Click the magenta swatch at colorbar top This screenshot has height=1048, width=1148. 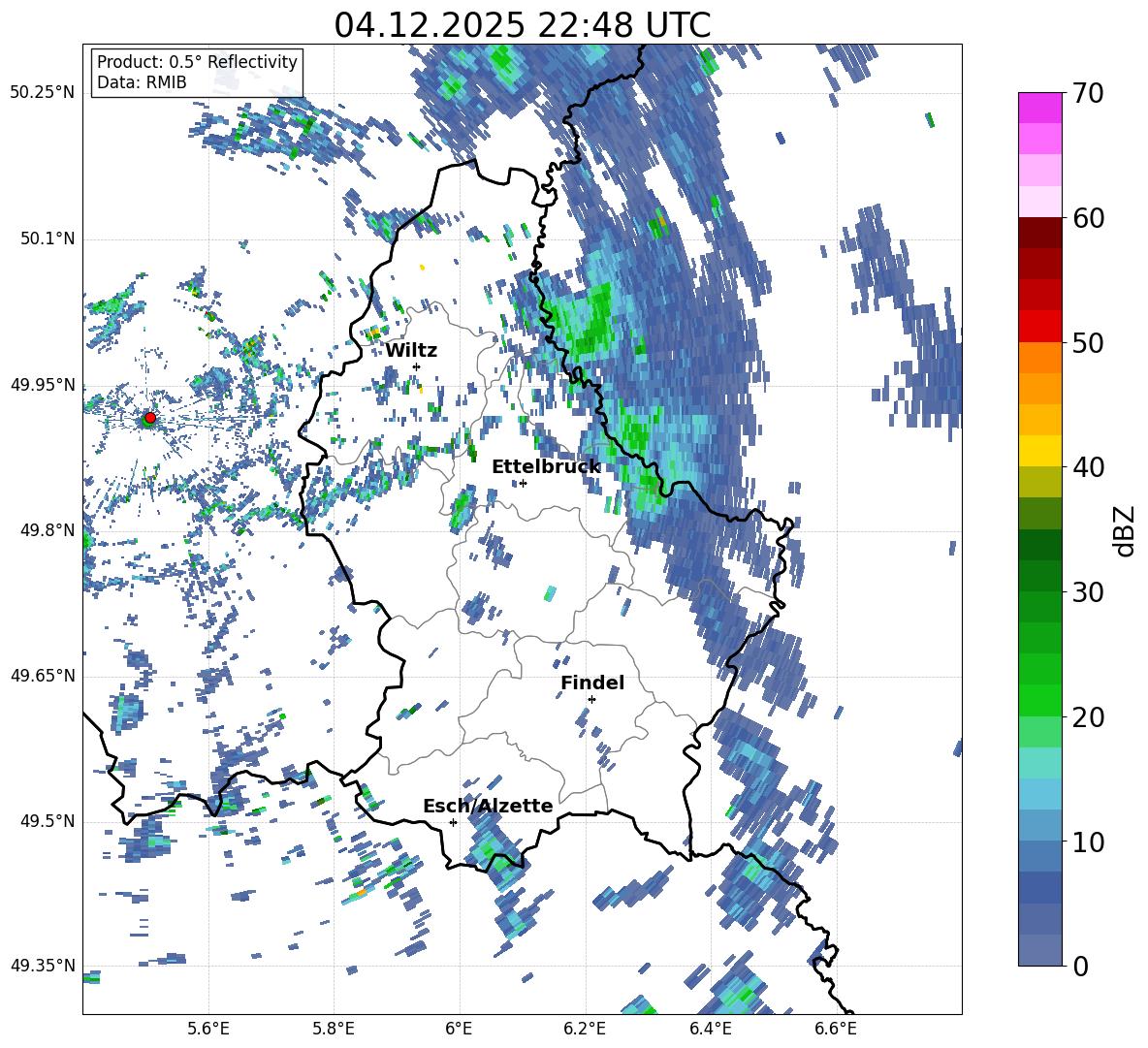click(x=1039, y=108)
